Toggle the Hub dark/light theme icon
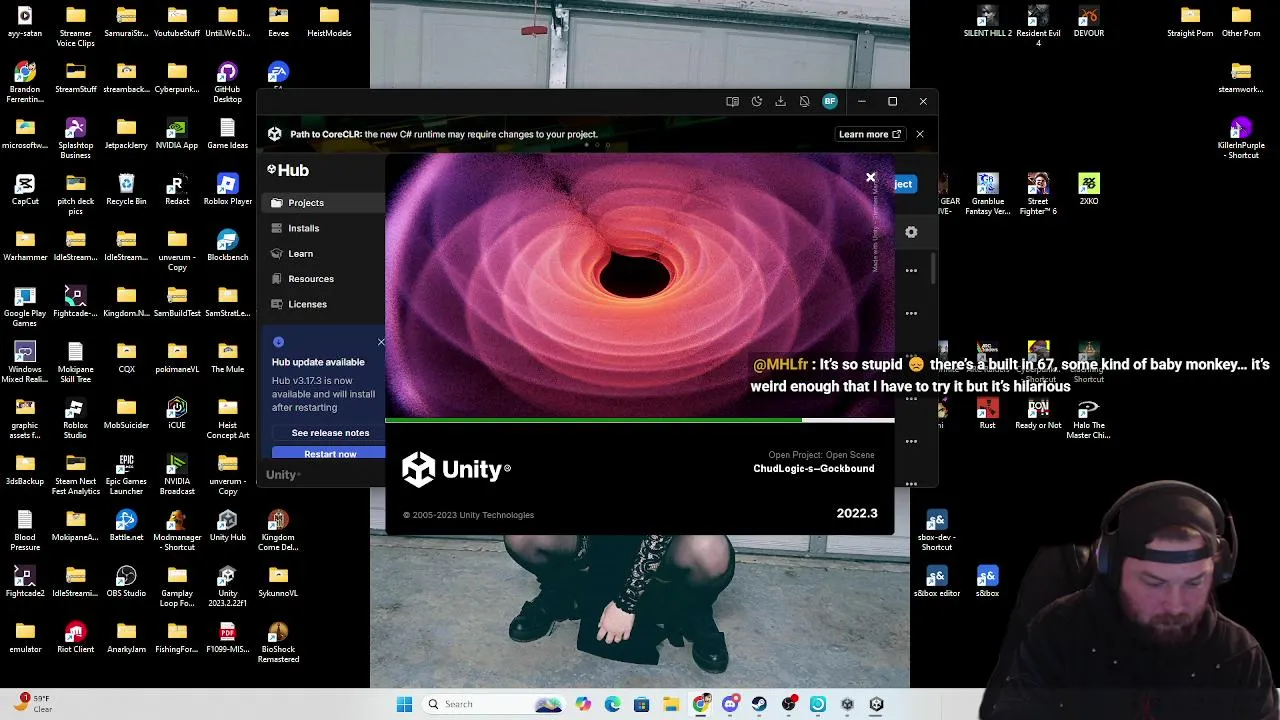Viewport: 1280px width, 720px height. pyautogui.click(x=757, y=101)
